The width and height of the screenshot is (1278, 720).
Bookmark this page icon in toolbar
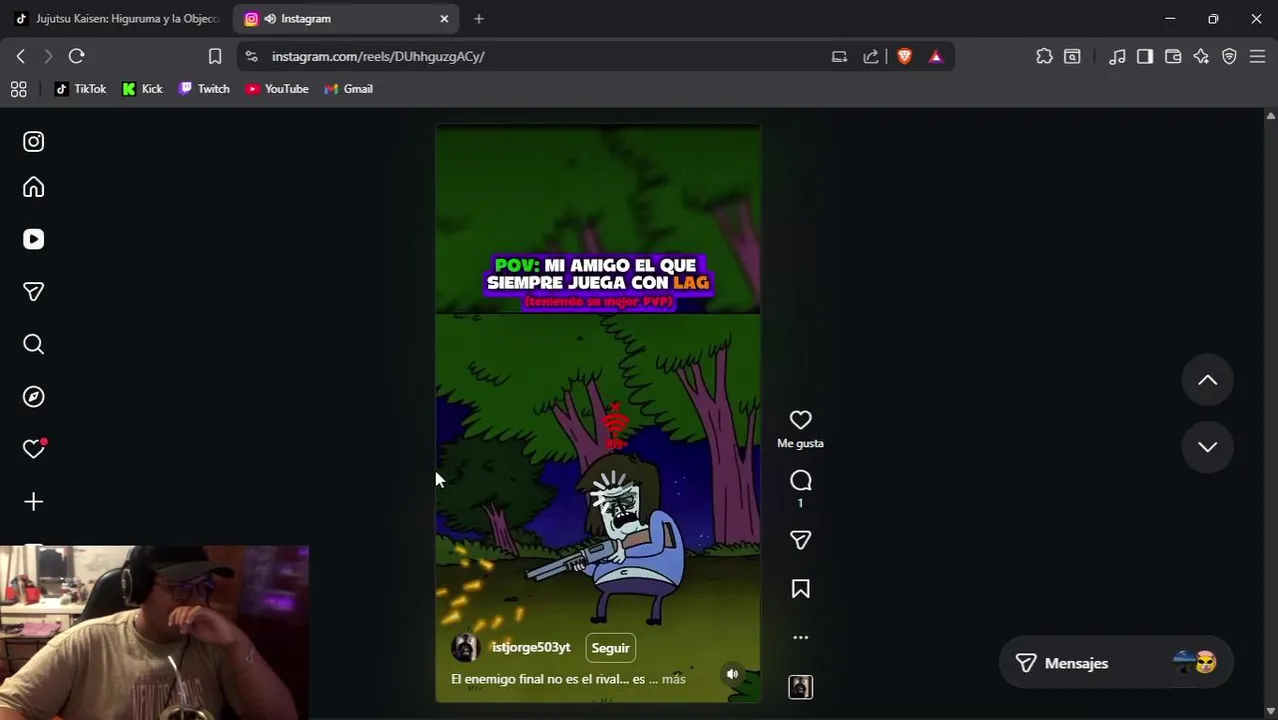[215, 56]
